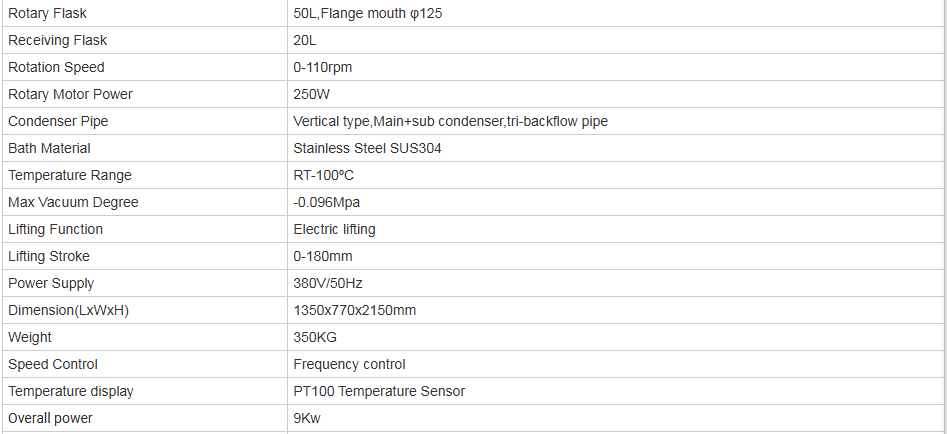Click the -0.096Mpa vacuum degree value
Viewport: 947px width, 434px height.
[326, 202]
